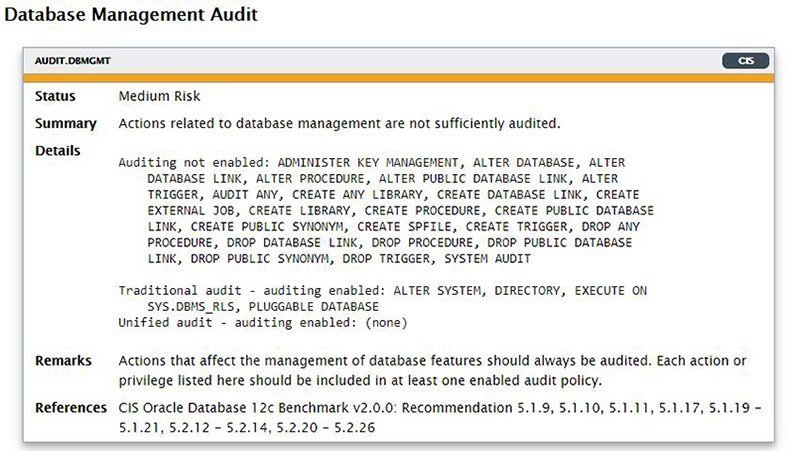Viewport: 790px width, 451px height.
Task: Click the summary text about insufficient auditing
Action: [x=339, y=123]
